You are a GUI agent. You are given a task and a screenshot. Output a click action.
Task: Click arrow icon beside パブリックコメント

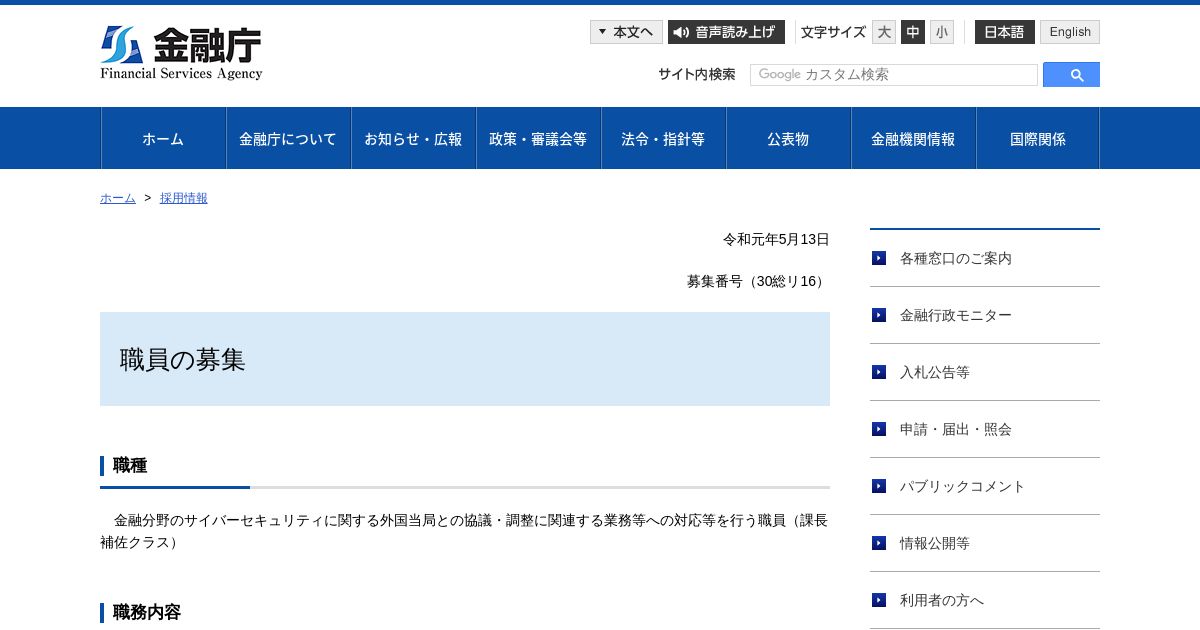coord(879,486)
